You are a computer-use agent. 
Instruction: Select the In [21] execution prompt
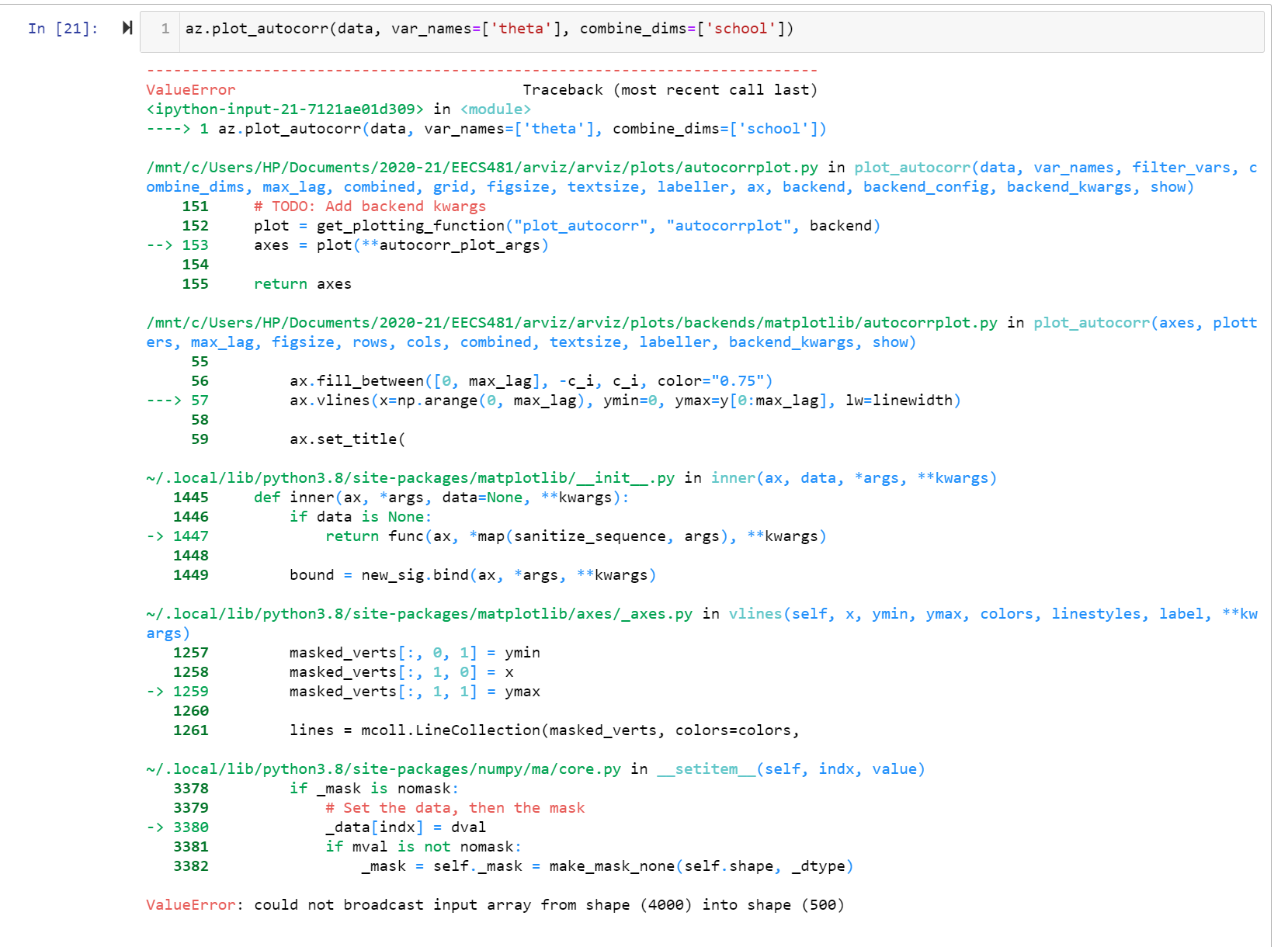click(x=62, y=27)
